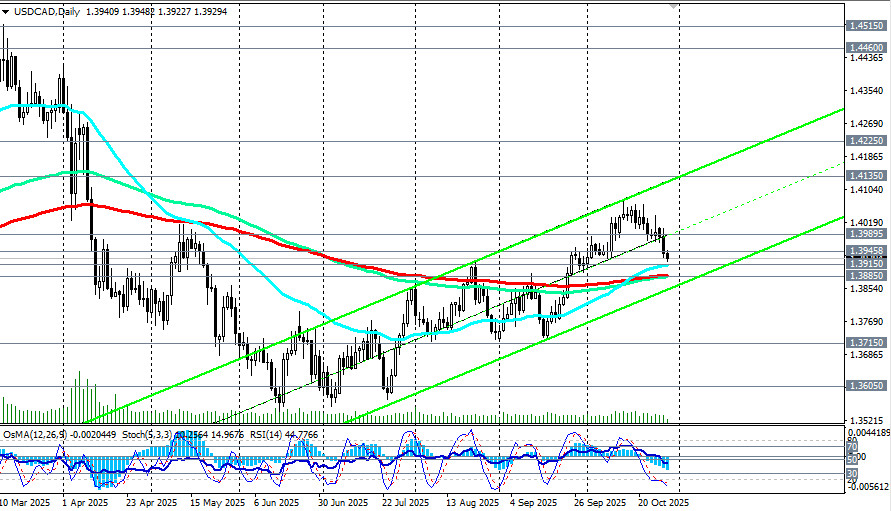Click the 13 Aug 2025 date label
Screen dimensions: 891x511
472,503
